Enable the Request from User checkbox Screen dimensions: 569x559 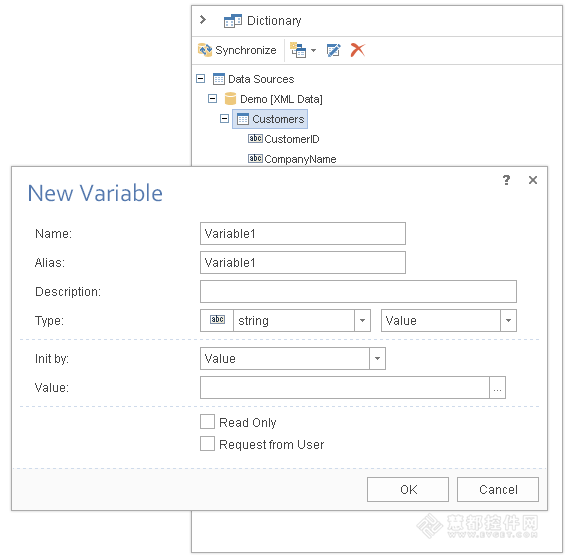207,444
